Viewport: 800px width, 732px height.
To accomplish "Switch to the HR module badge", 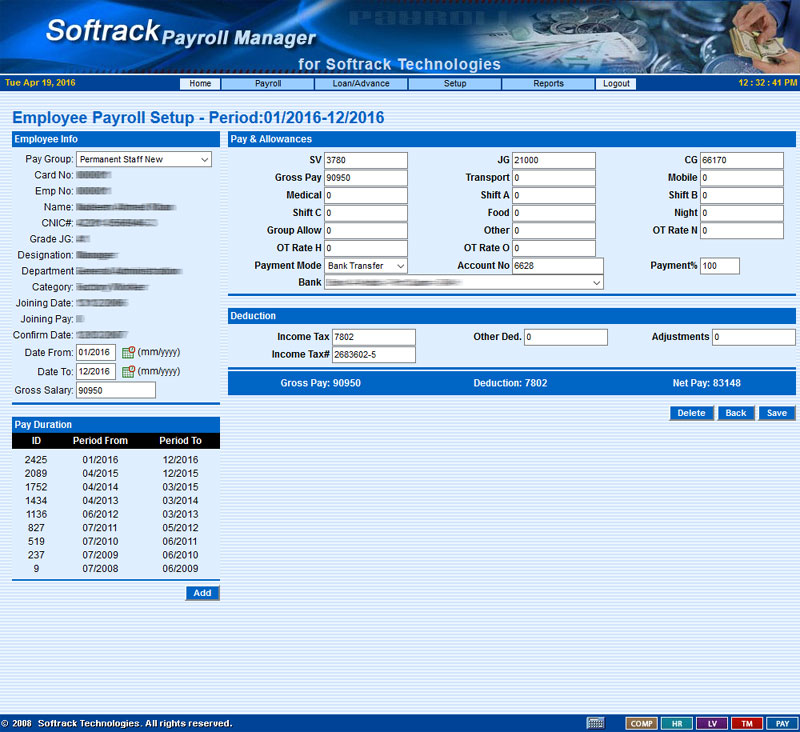I will pos(676,723).
